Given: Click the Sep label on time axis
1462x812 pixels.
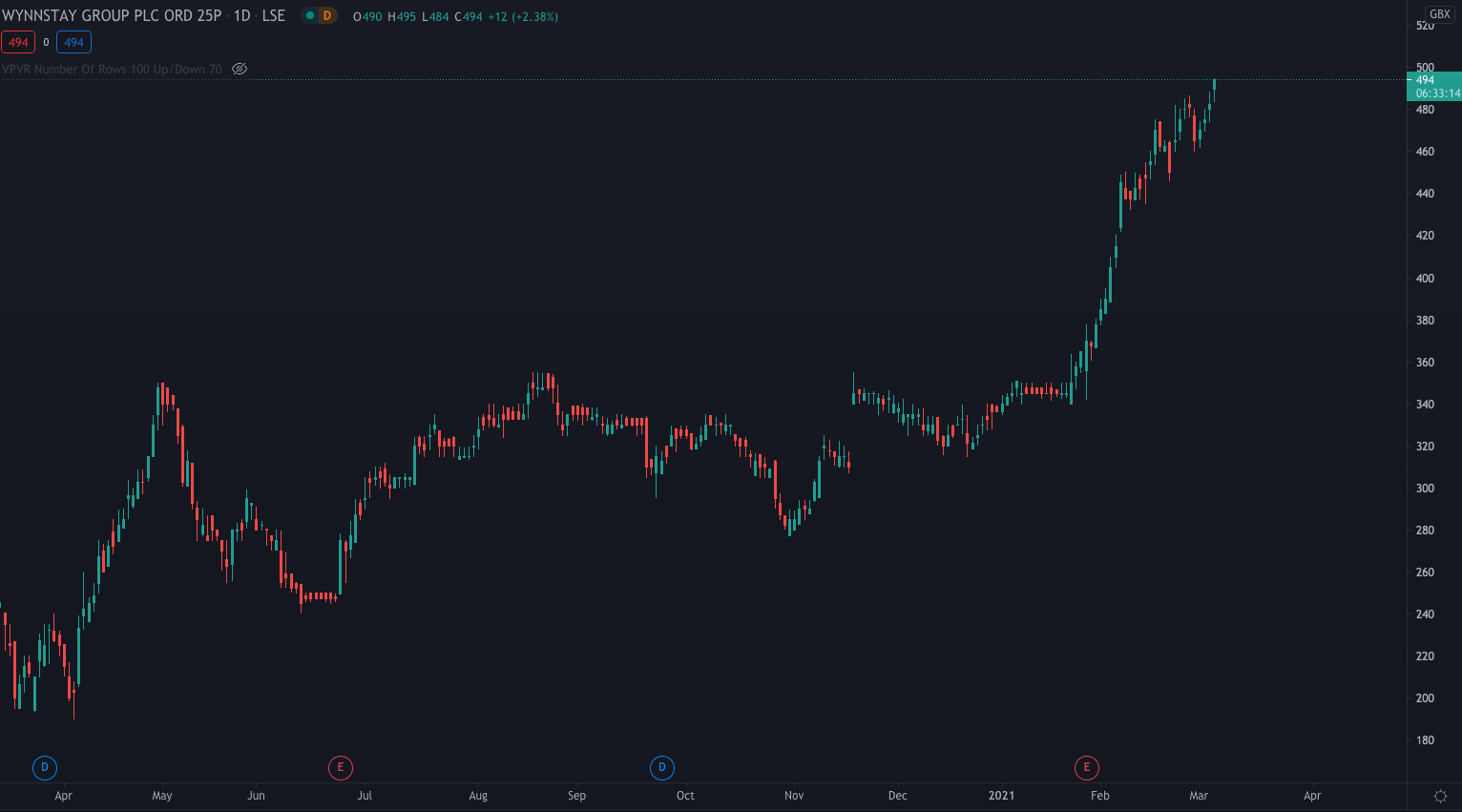Looking at the screenshot, I should tap(576, 796).
